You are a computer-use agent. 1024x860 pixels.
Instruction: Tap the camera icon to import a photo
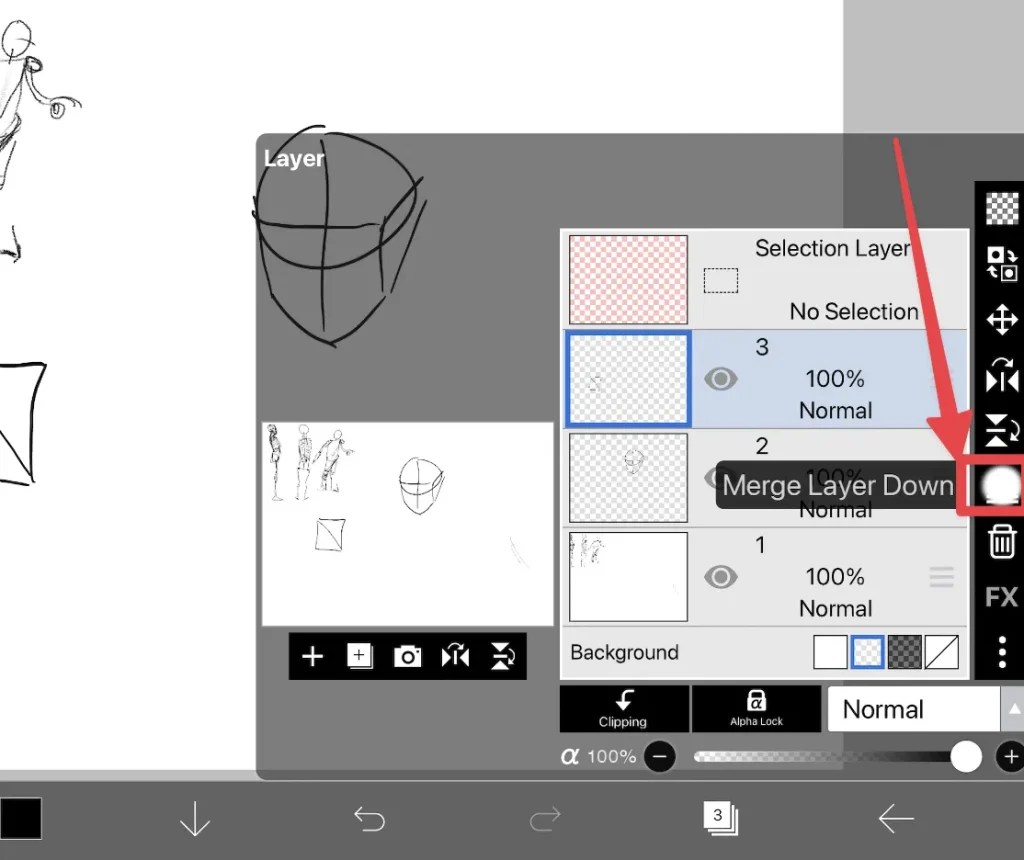407,656
